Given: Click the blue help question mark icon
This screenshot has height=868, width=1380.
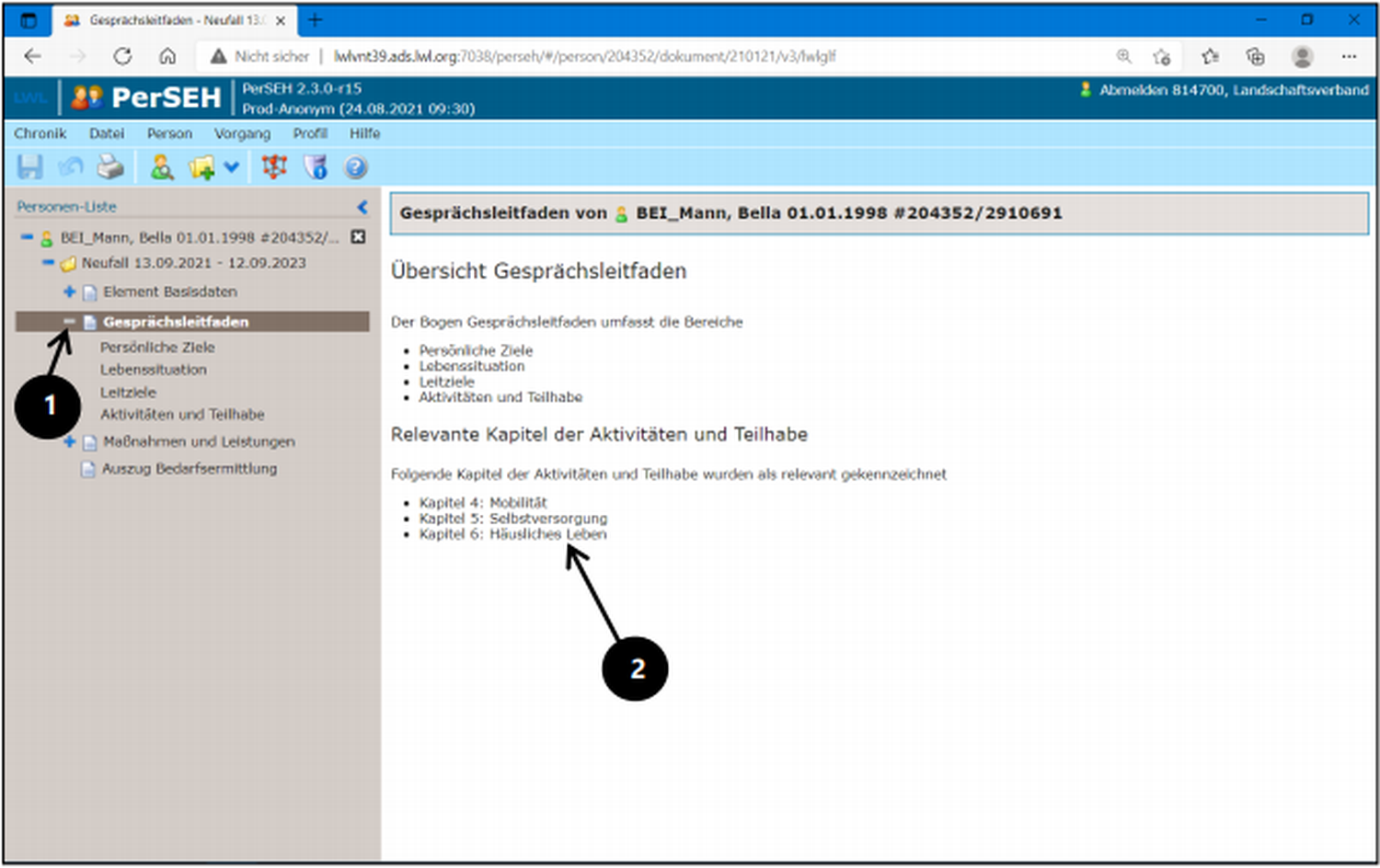Looking at the screenshot, I should click(356, 167).
